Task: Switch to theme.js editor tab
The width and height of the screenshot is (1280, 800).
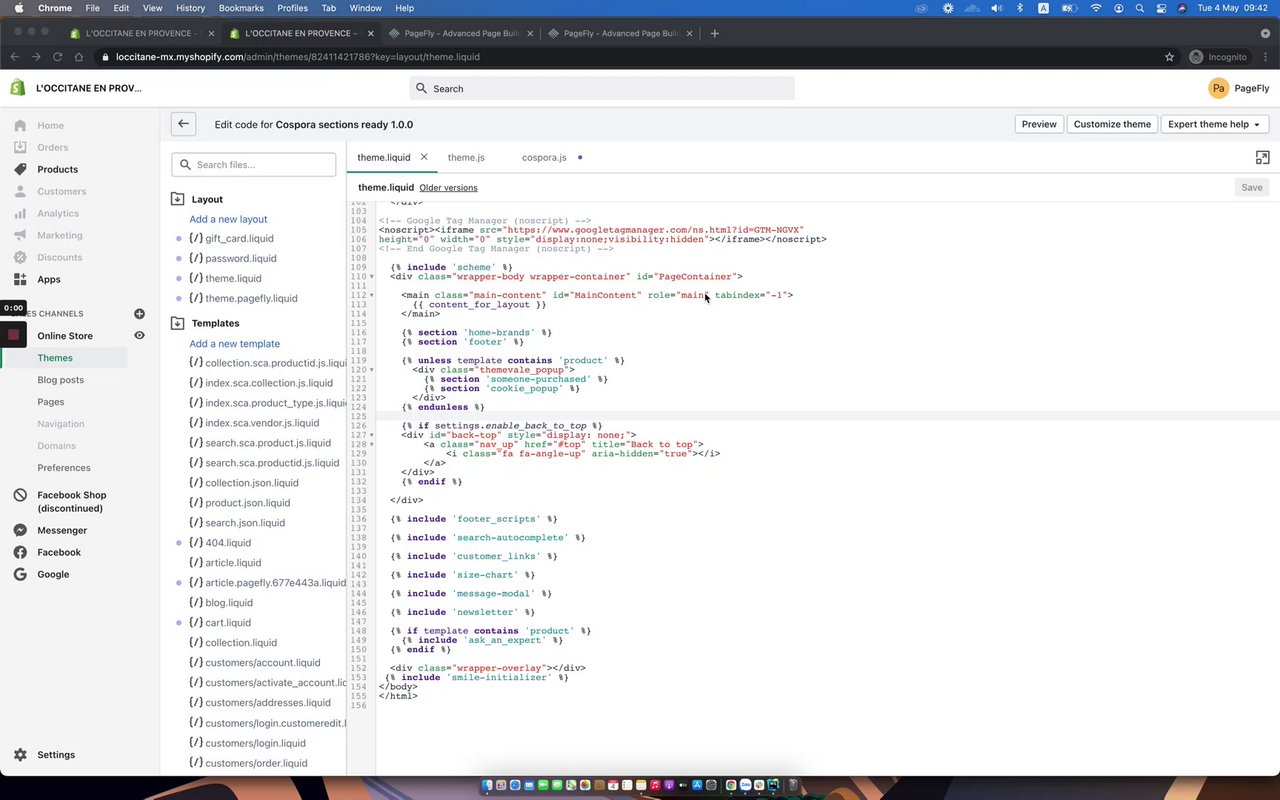Action: pyautogui.click(x=466, y=157)
